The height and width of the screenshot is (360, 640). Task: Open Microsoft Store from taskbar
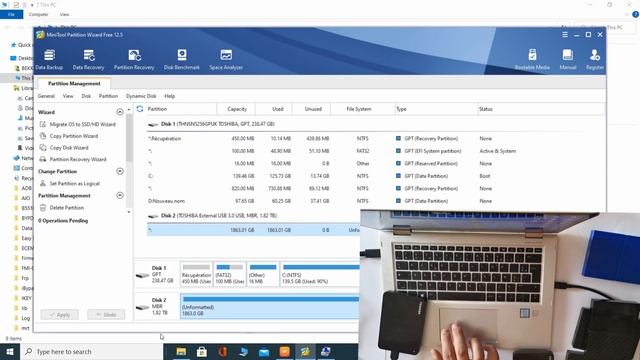[x=202, y=351]
